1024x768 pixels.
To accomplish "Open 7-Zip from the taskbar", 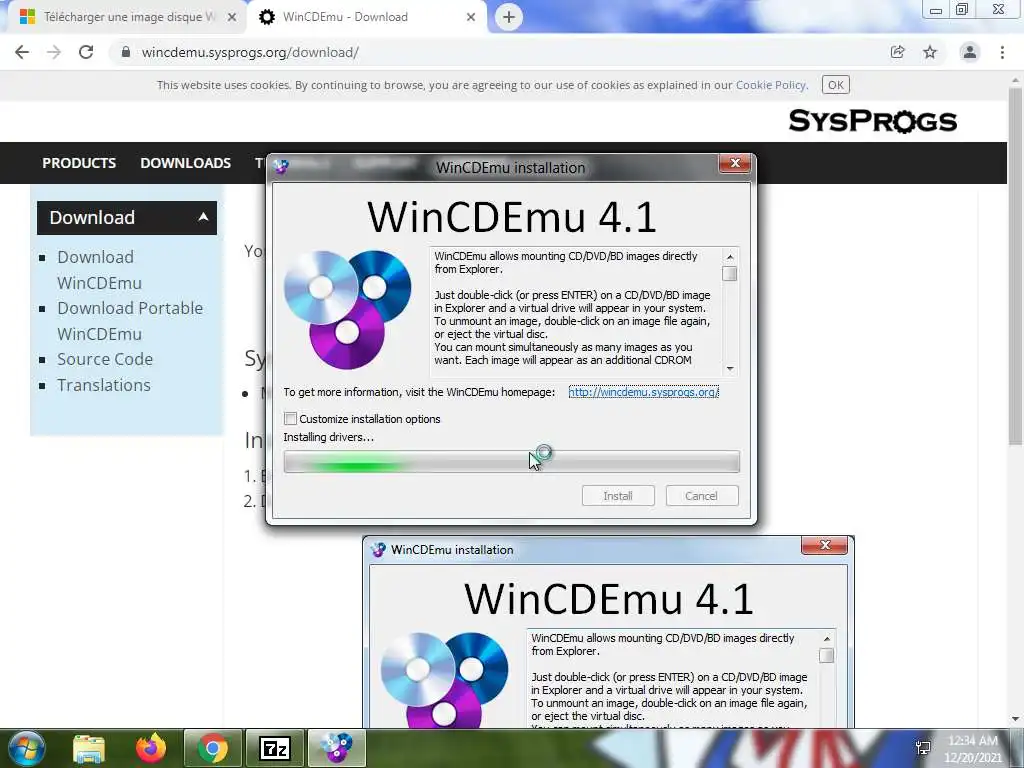I will (x=274, y=748).
